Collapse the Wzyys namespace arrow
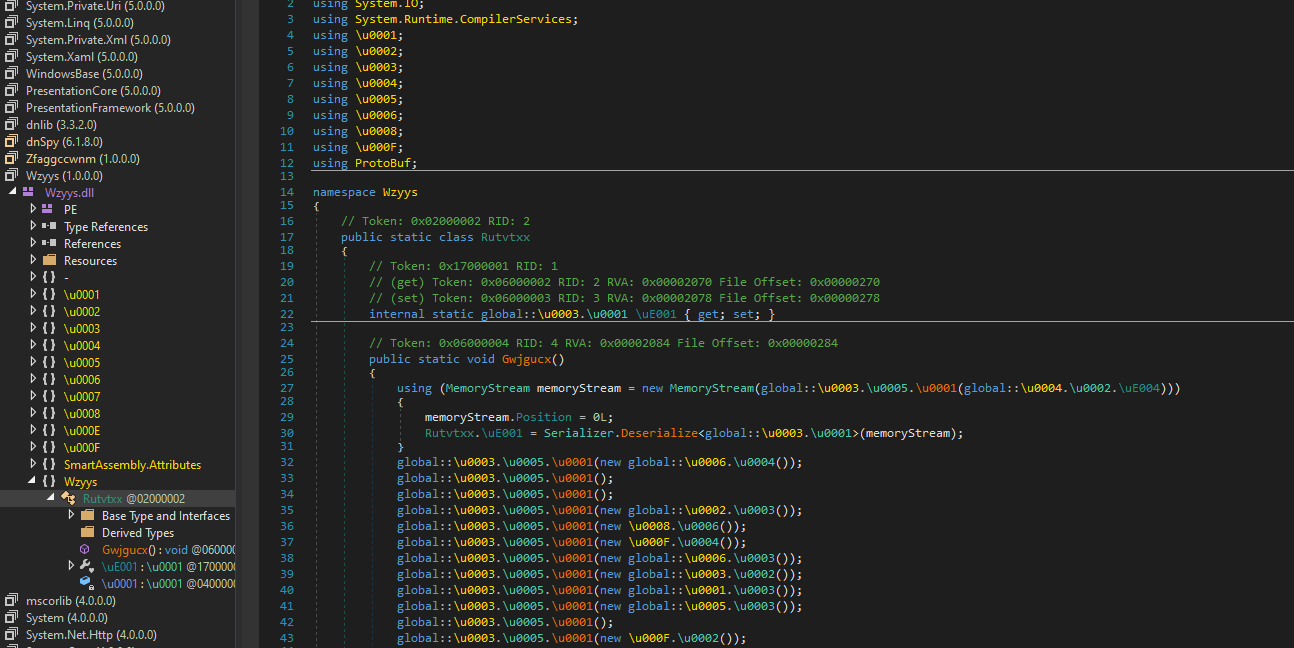 tap(33, 482)
